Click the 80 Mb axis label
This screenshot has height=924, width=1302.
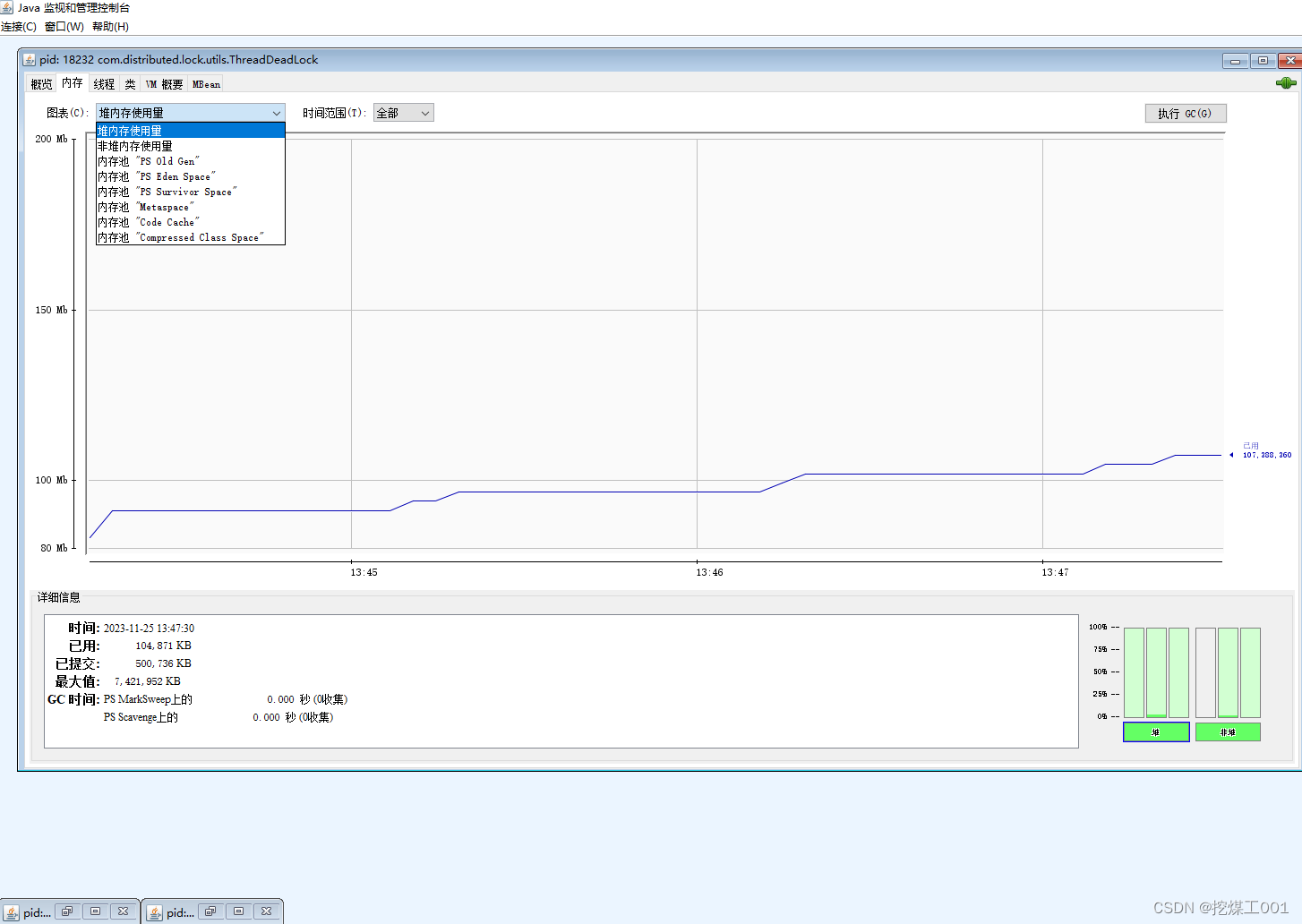click(54, 548)
